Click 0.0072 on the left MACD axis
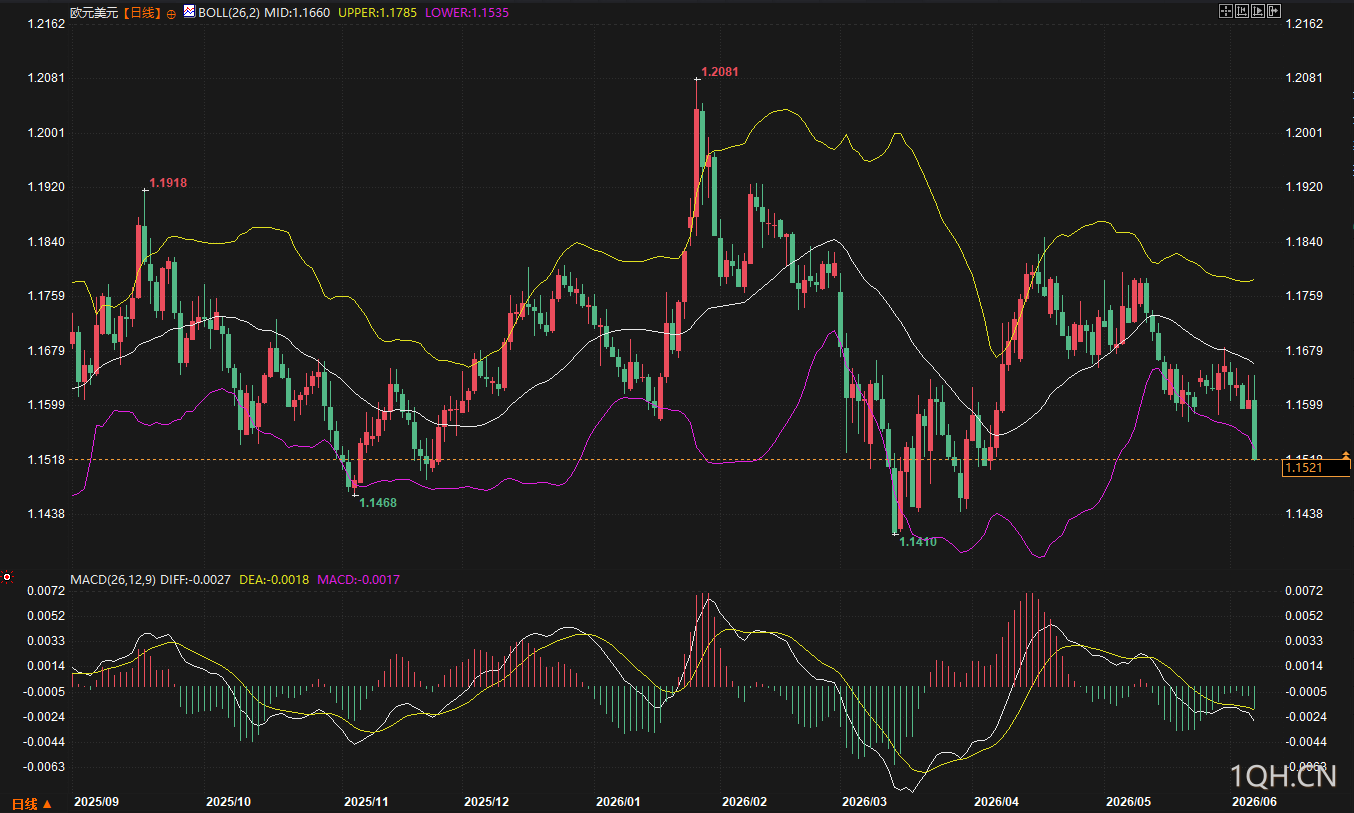 pos(47,591)
